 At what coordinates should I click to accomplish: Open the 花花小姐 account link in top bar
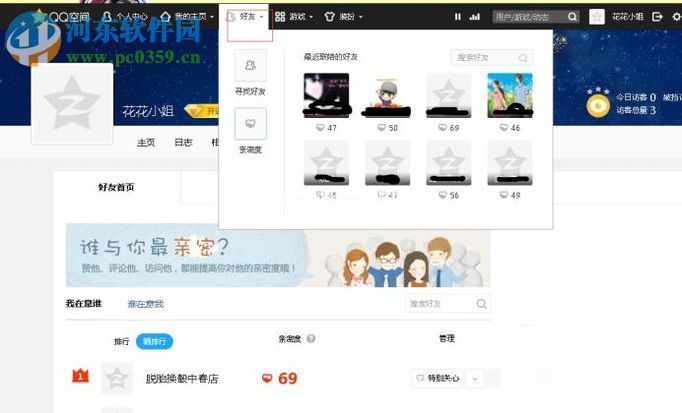627,17
